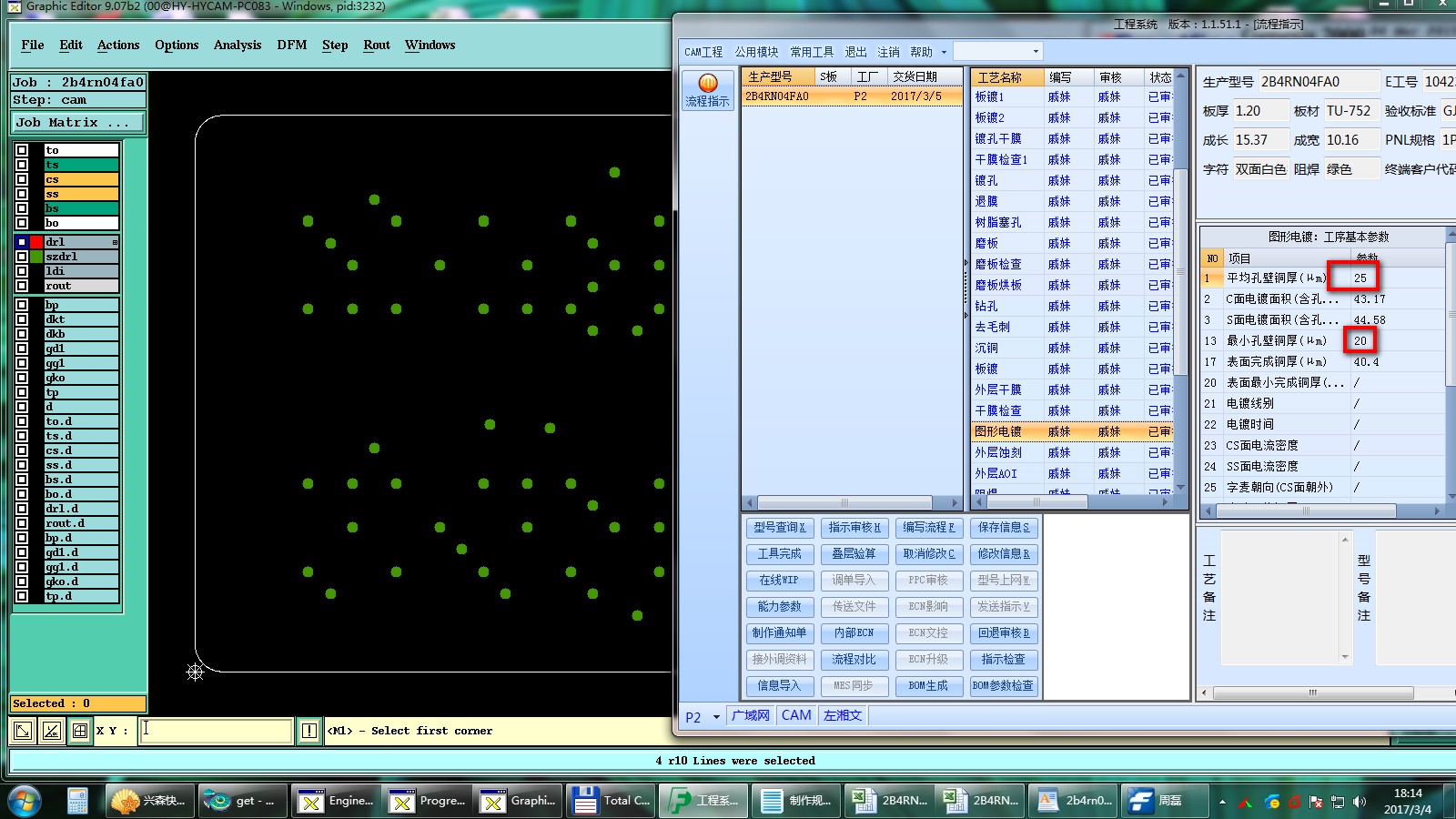This screenshot has height=819, width=1456.
Task: Click the action center flag tray icon
Action: click(x=1316, y=802)
